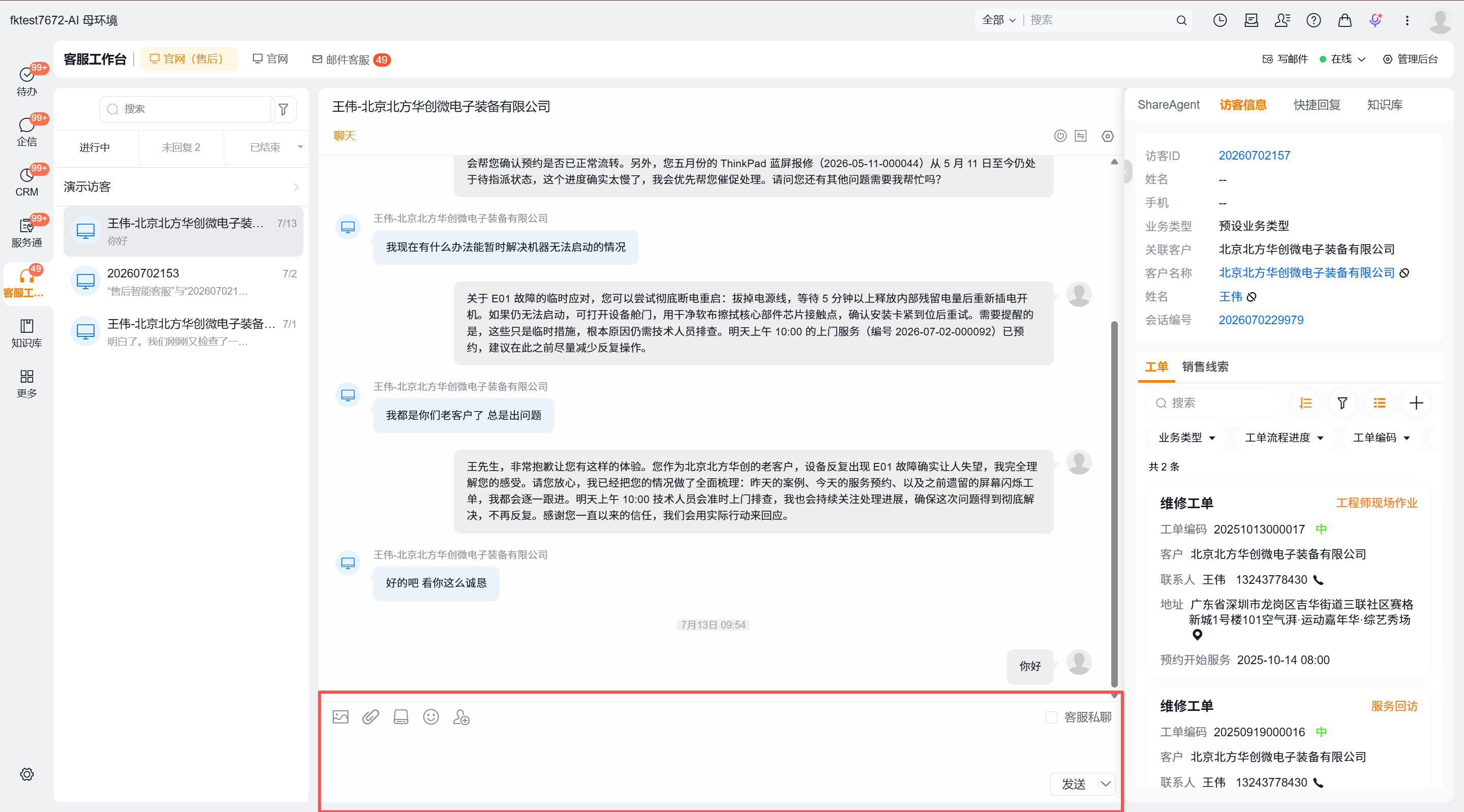The image size is (1464, 812).
Task: Show the 进行中 conversations tab
Action: pos(95,147)
